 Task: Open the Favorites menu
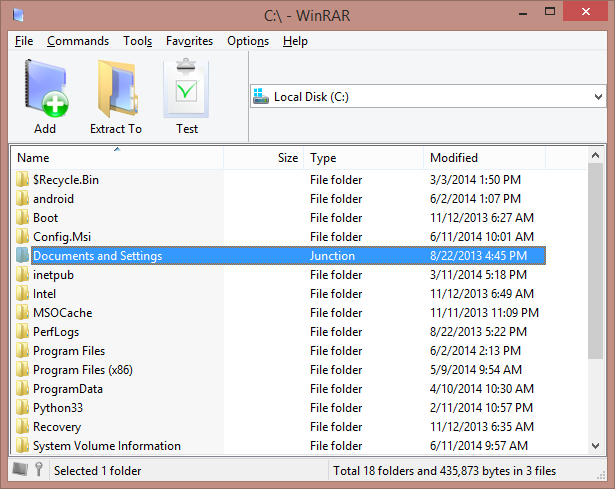click(189, 41)
